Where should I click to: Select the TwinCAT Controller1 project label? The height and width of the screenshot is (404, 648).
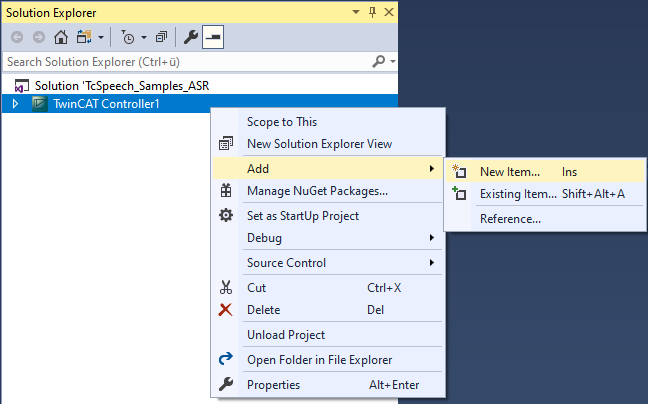point(106,104)
